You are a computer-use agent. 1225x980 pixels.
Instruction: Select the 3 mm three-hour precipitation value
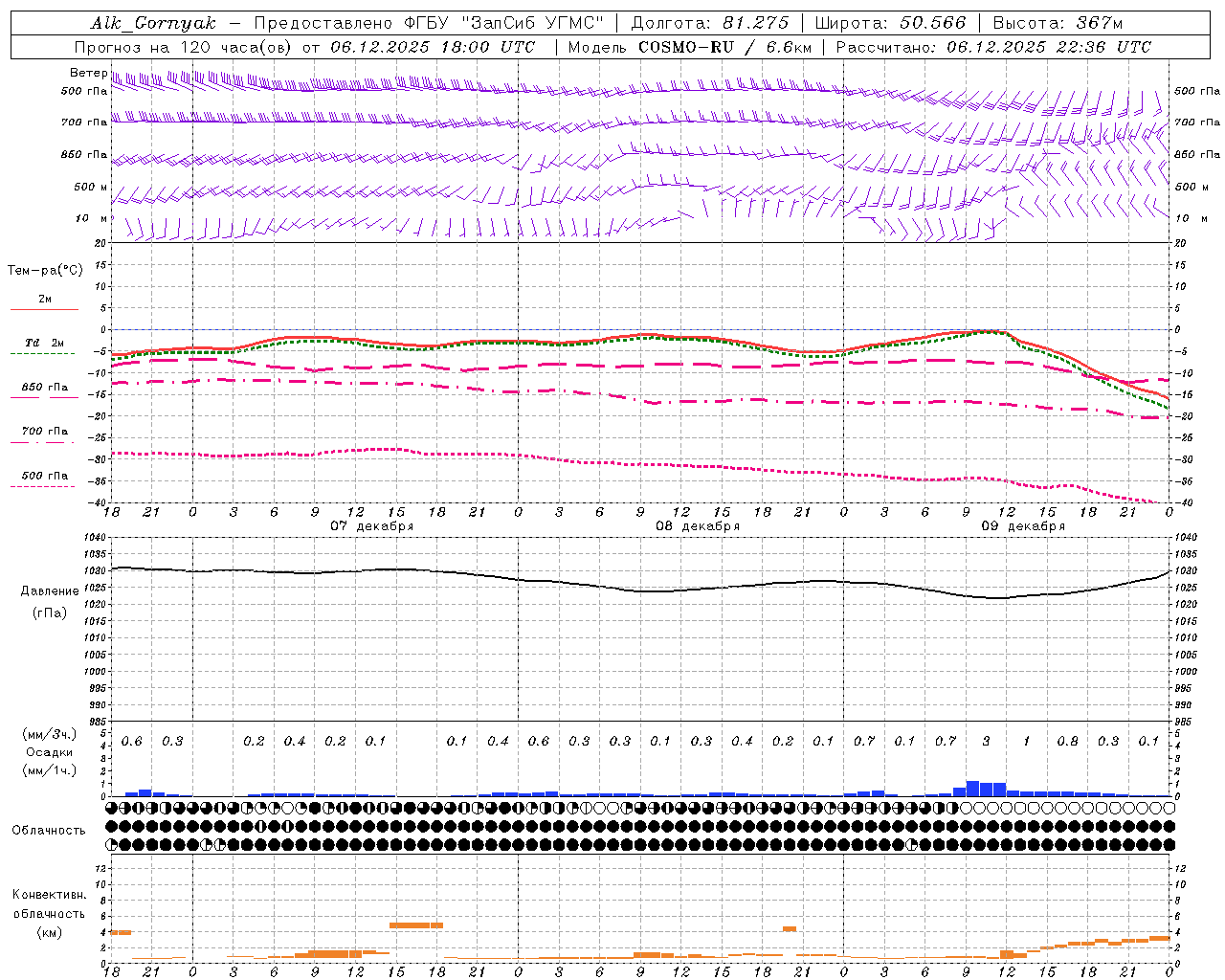point(986,742)
